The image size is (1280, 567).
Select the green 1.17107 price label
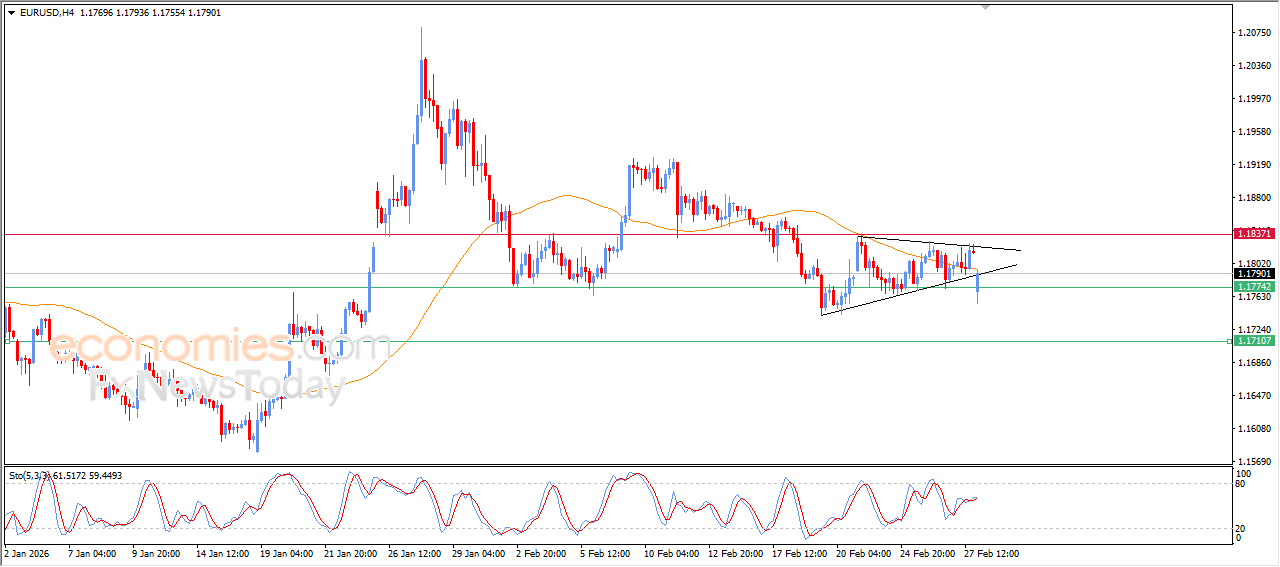[x=1253, y=341]
